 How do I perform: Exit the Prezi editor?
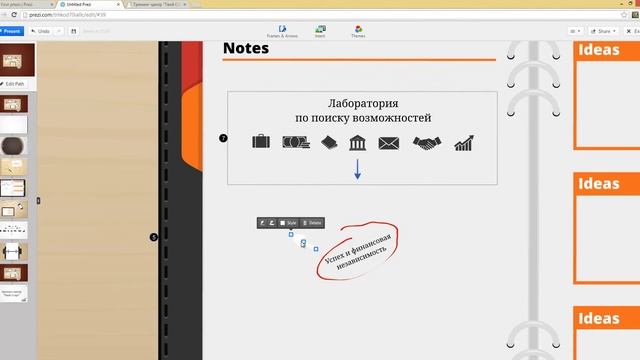click(x=633, y=31)
